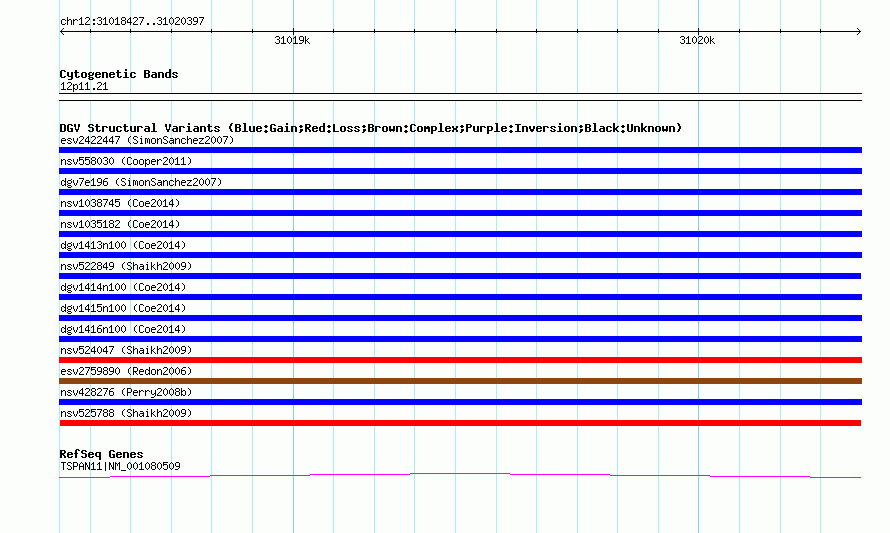The image size is (890, 533).
Task: Select the blue bar under dgv7e196
Action: point(460,192)
